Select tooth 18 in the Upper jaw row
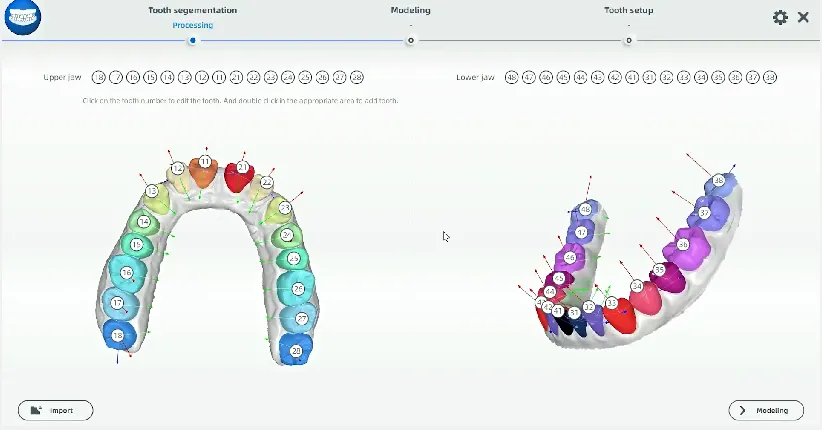Viewport: 822px width, 430px height. (x=98, y=77)
